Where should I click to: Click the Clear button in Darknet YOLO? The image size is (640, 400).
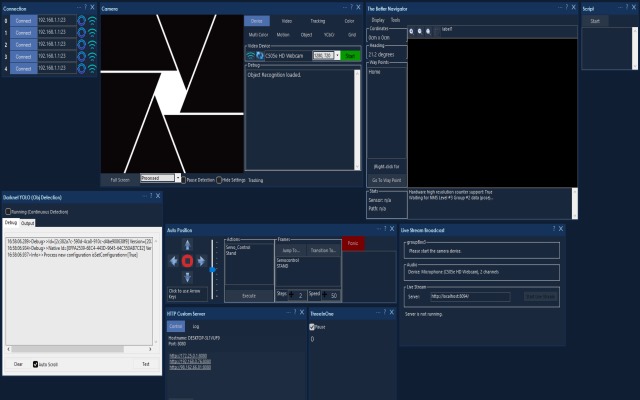pos(18,364)
